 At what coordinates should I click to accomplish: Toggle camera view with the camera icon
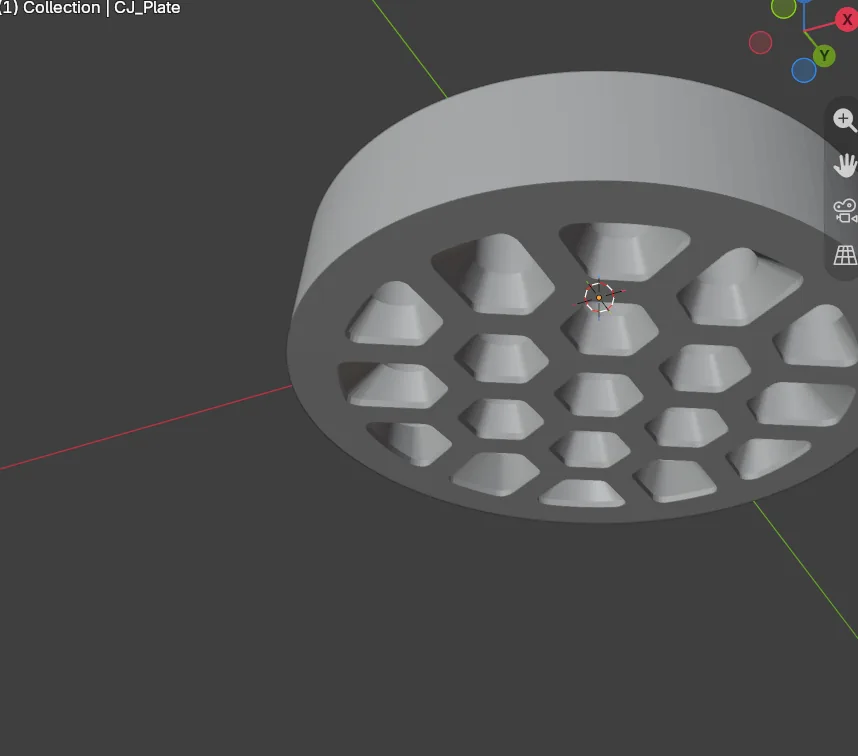pyautogui.click(x=844, y=211)
